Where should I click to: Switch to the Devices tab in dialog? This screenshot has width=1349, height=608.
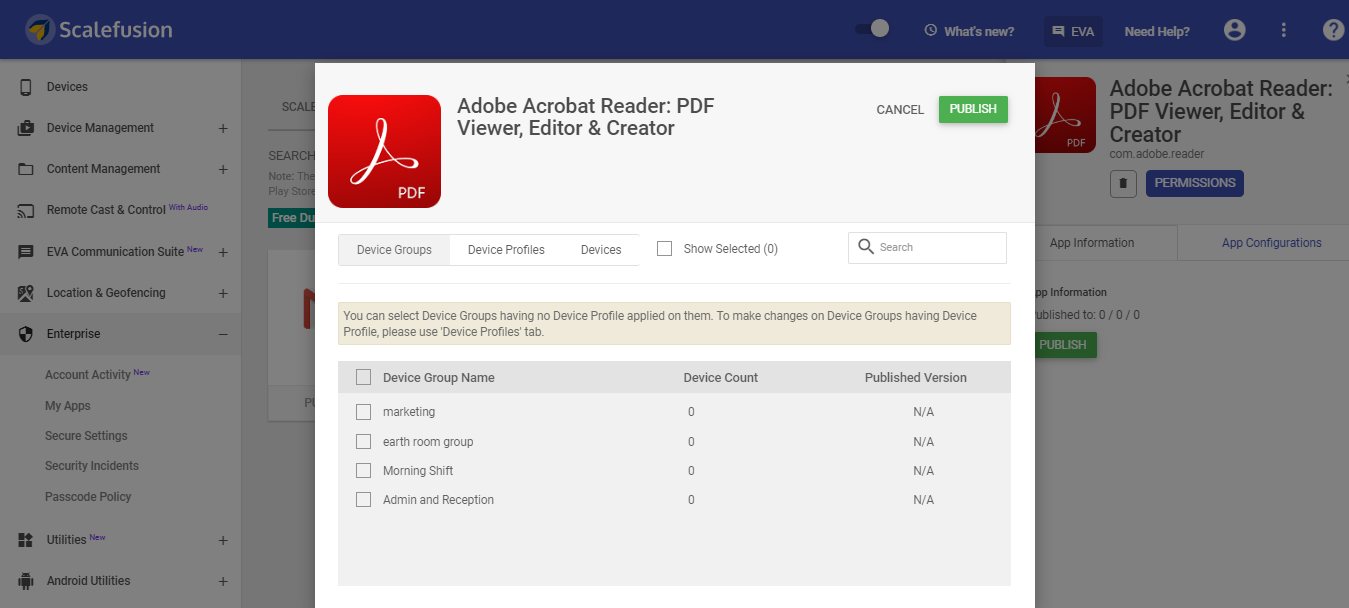tap(601, 250)
